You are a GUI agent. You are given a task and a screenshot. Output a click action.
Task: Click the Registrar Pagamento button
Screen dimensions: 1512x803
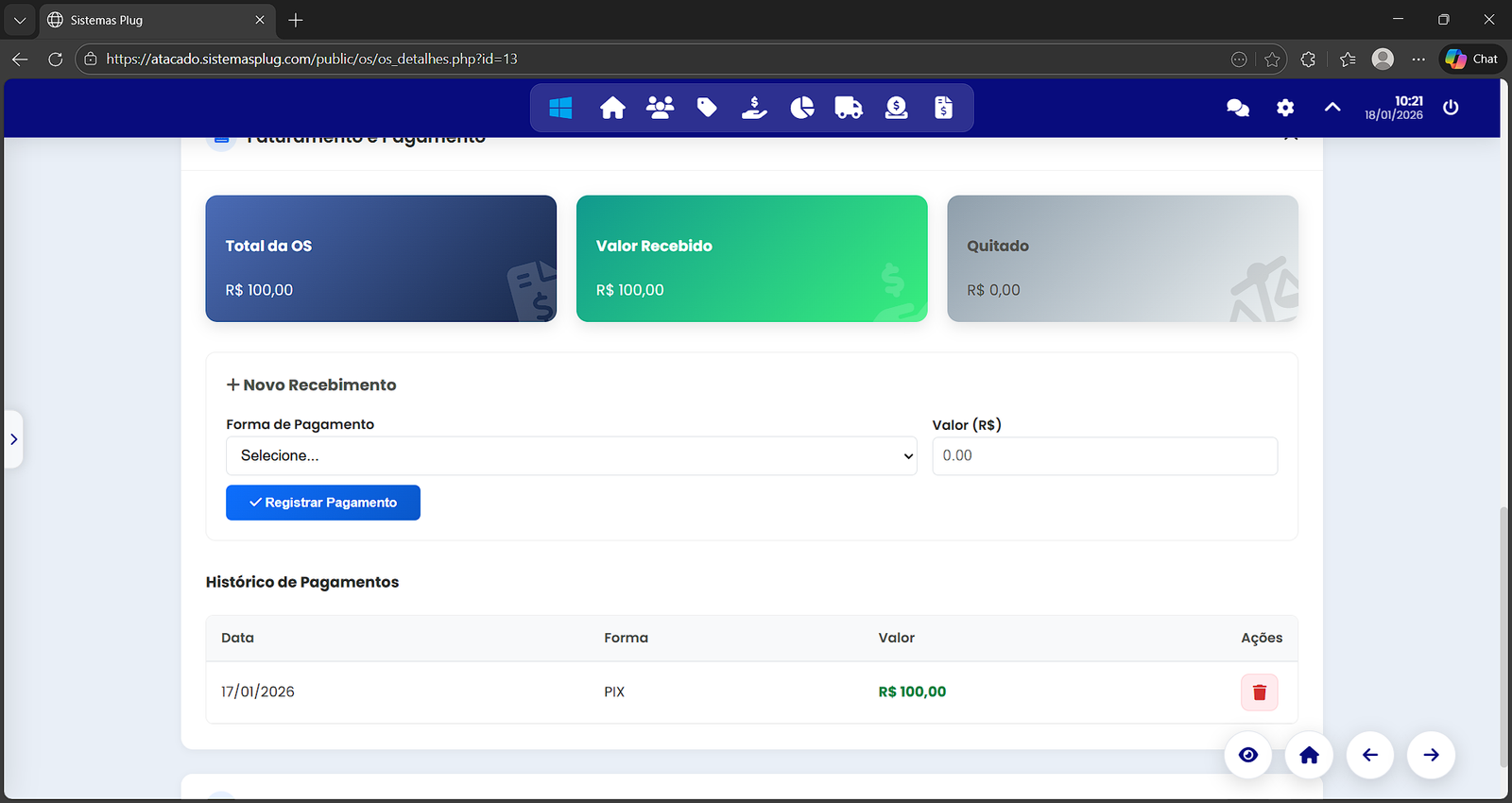323,503
